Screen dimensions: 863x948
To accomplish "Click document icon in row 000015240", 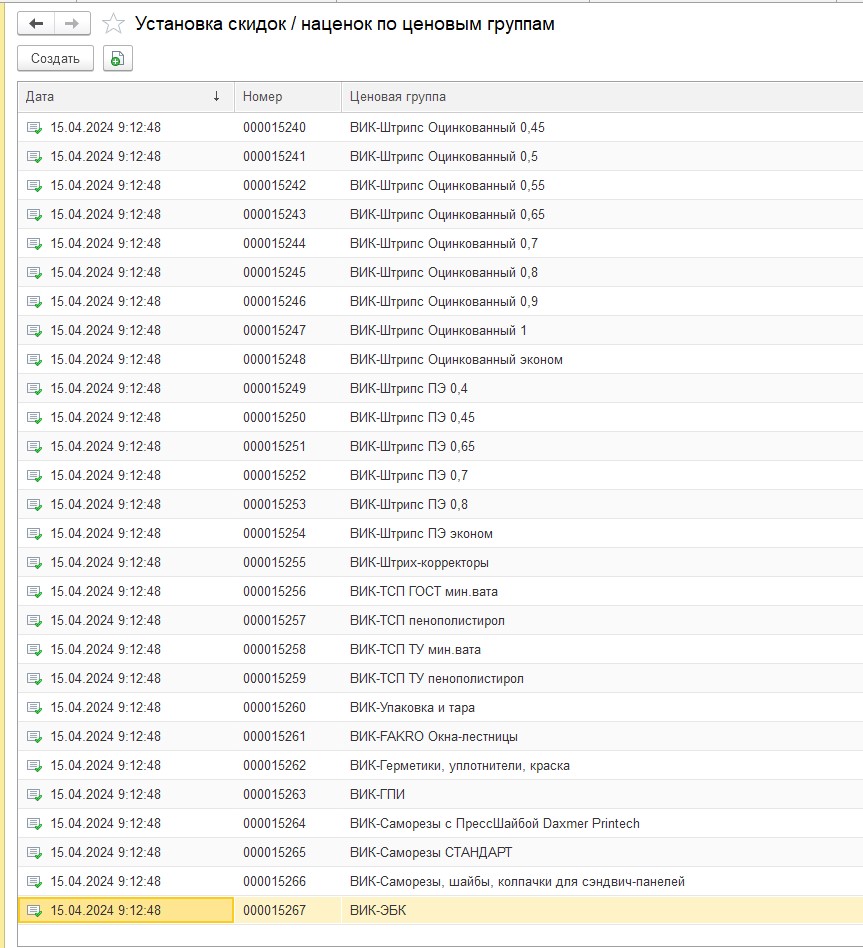I will pos(35,128).
